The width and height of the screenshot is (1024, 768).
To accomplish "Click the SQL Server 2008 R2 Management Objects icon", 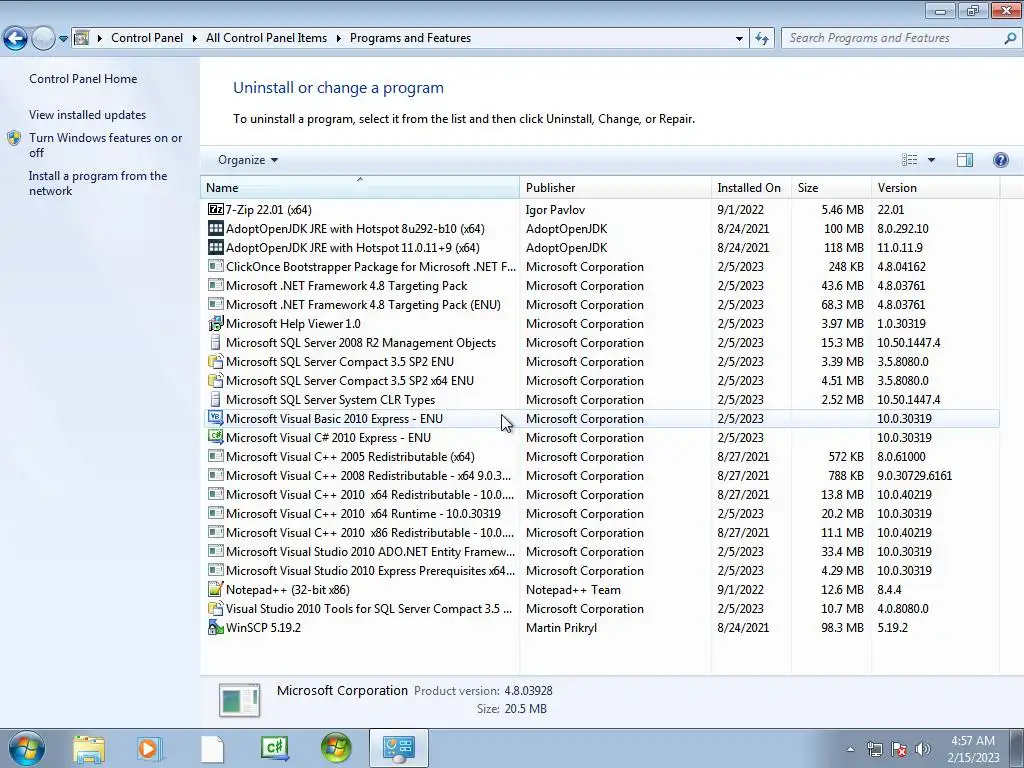I will coord(216,343).
